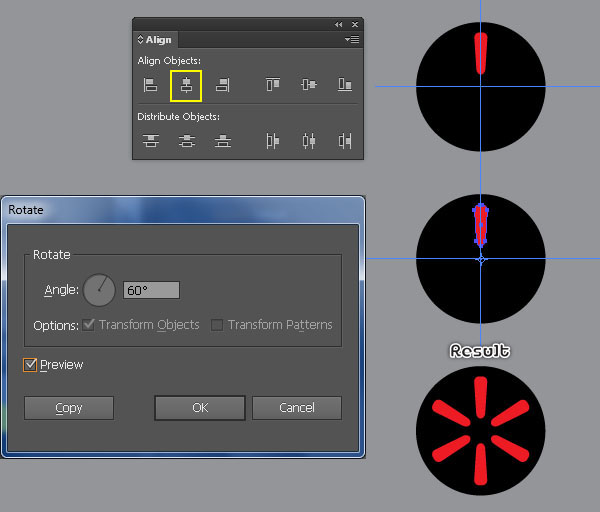Click the angle dial in Rotate dialog
This screenshot has height=512, width=600.
[99, 290]
